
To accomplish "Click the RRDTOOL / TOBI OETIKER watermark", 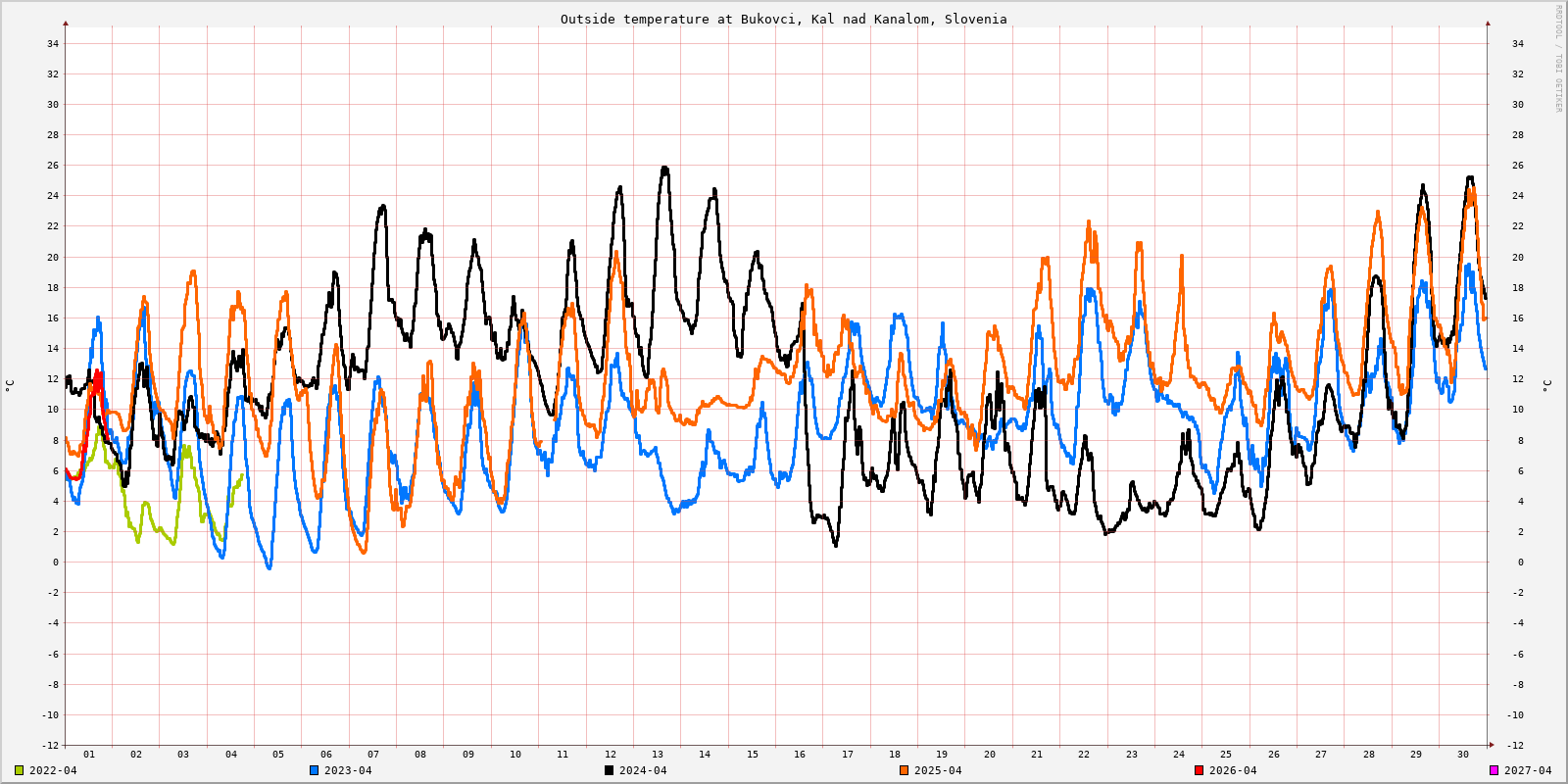I will tap(1558, 59).
